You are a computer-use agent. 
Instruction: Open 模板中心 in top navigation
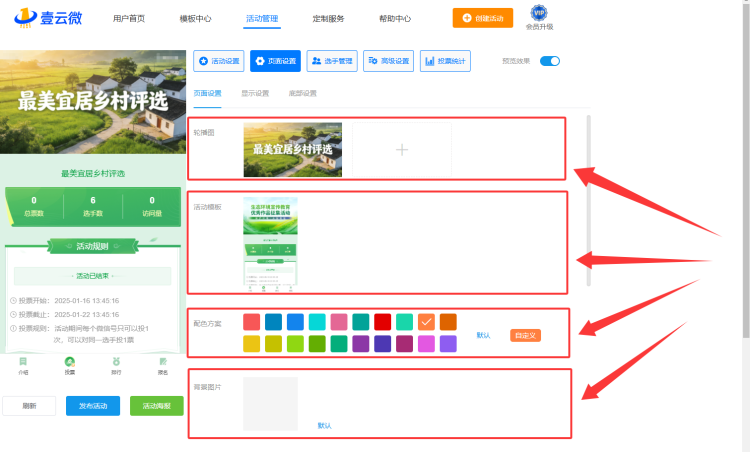[x=195, y=19]
